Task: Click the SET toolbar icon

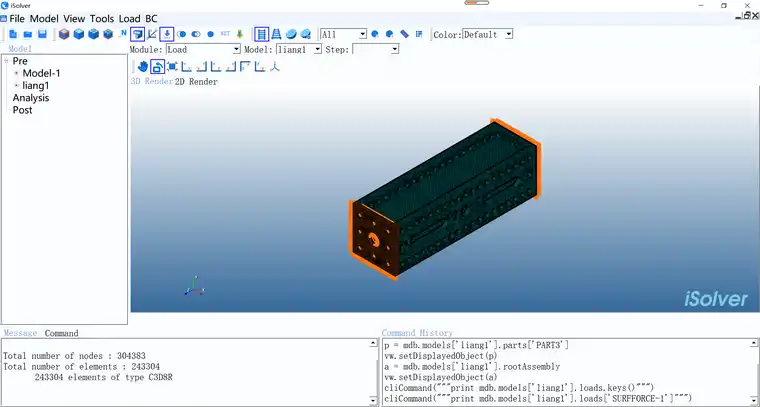Action: click(225, 34)
